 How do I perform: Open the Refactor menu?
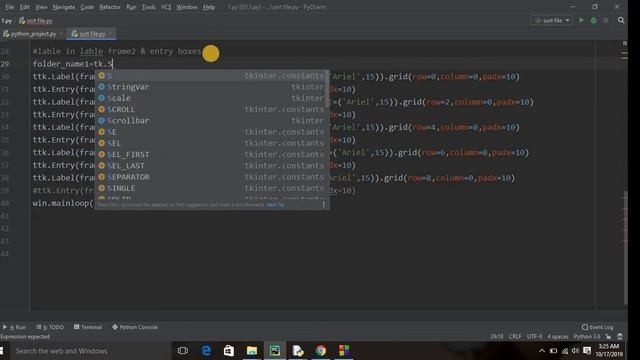pyautogui.click(x=110, y=7)
